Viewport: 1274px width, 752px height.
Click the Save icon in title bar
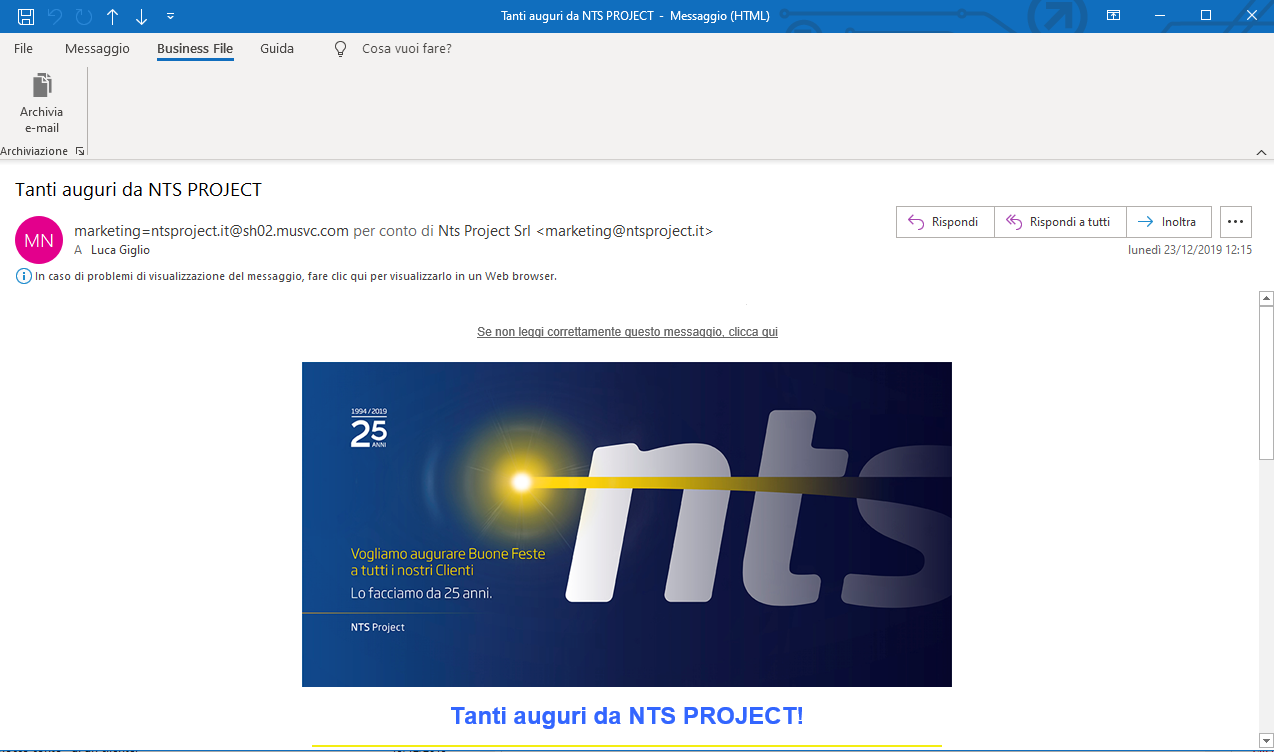[26, 16]
